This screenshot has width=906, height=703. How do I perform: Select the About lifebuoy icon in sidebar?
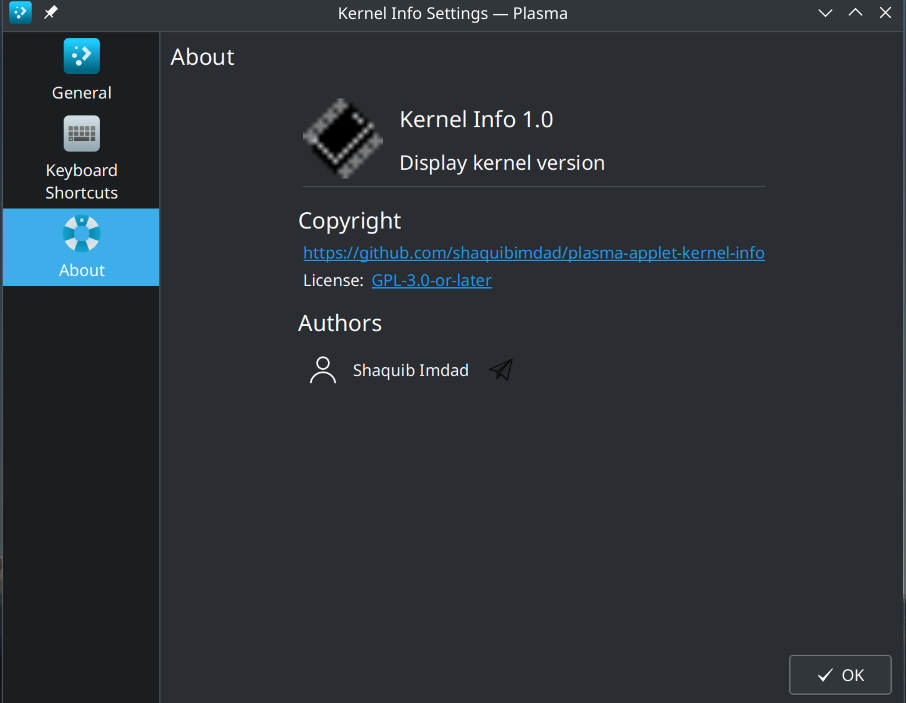[x=81, y=233]
